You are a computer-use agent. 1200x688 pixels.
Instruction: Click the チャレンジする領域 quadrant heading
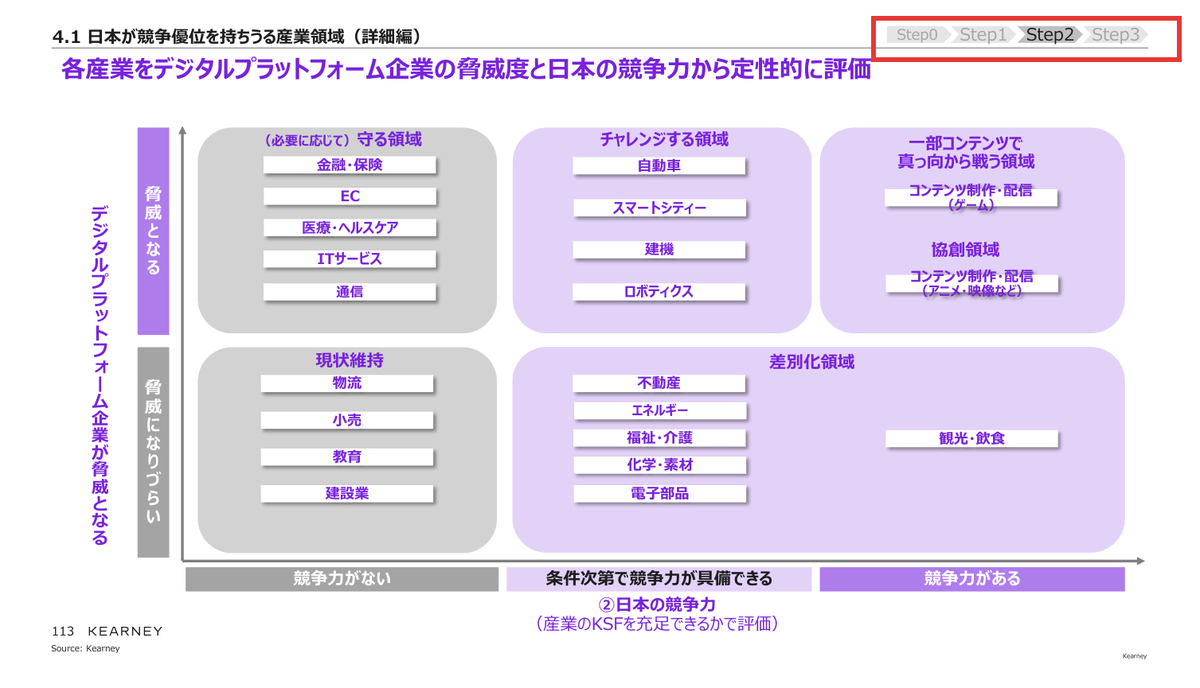(663, 139)
